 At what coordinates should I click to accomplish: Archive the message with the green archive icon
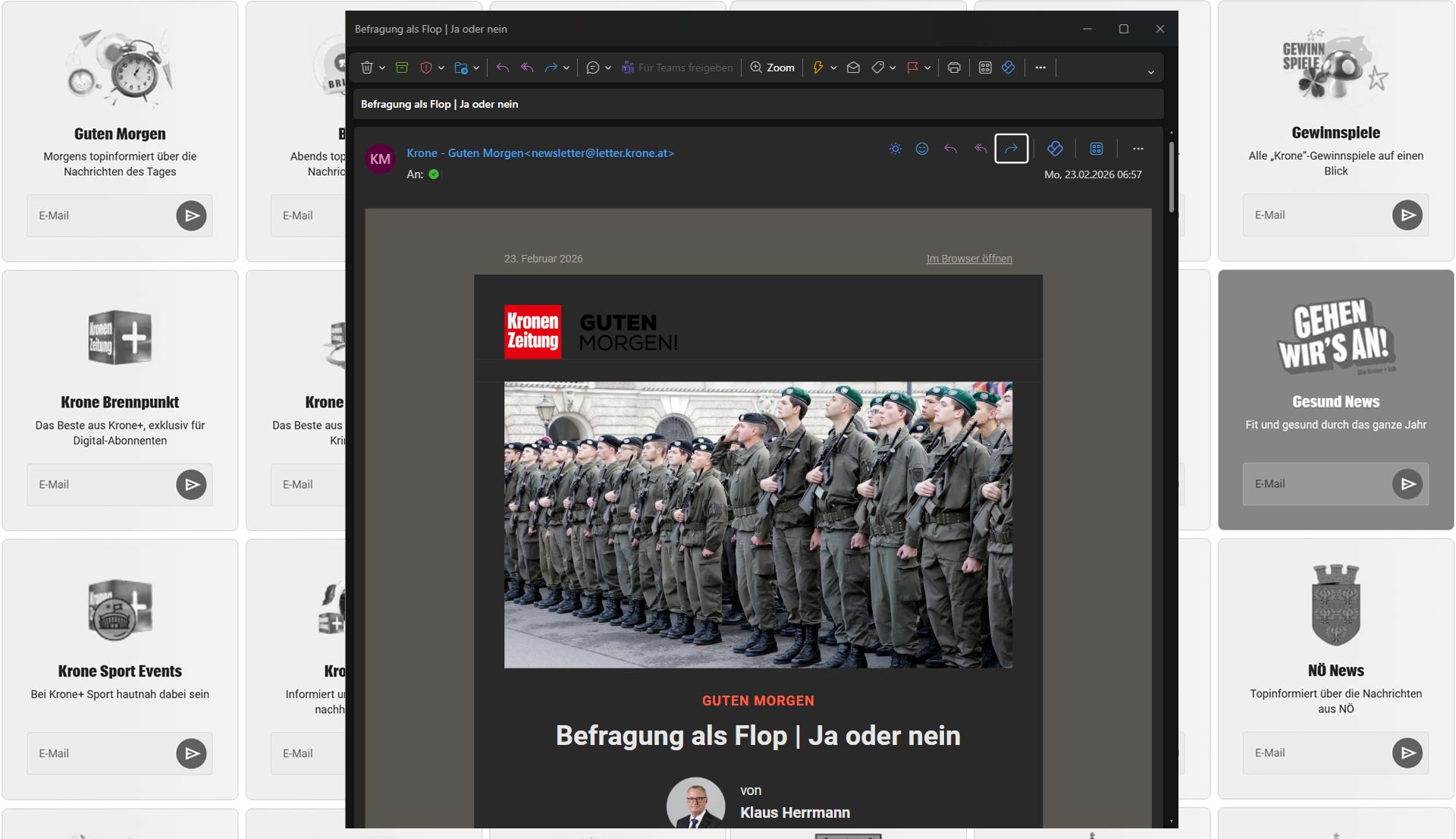coord(402,68)
